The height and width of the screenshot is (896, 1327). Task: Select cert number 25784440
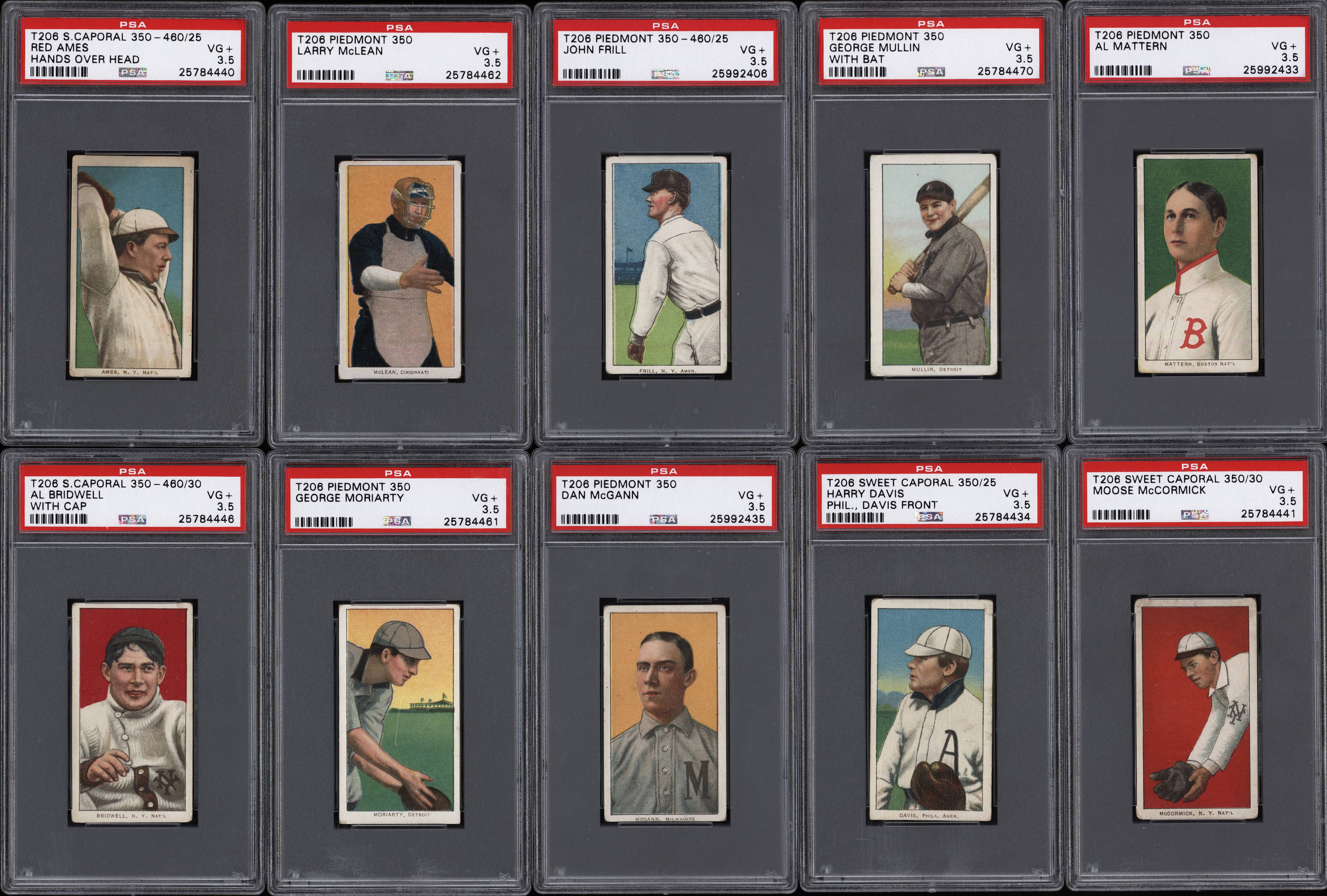[x=207, y=73]
